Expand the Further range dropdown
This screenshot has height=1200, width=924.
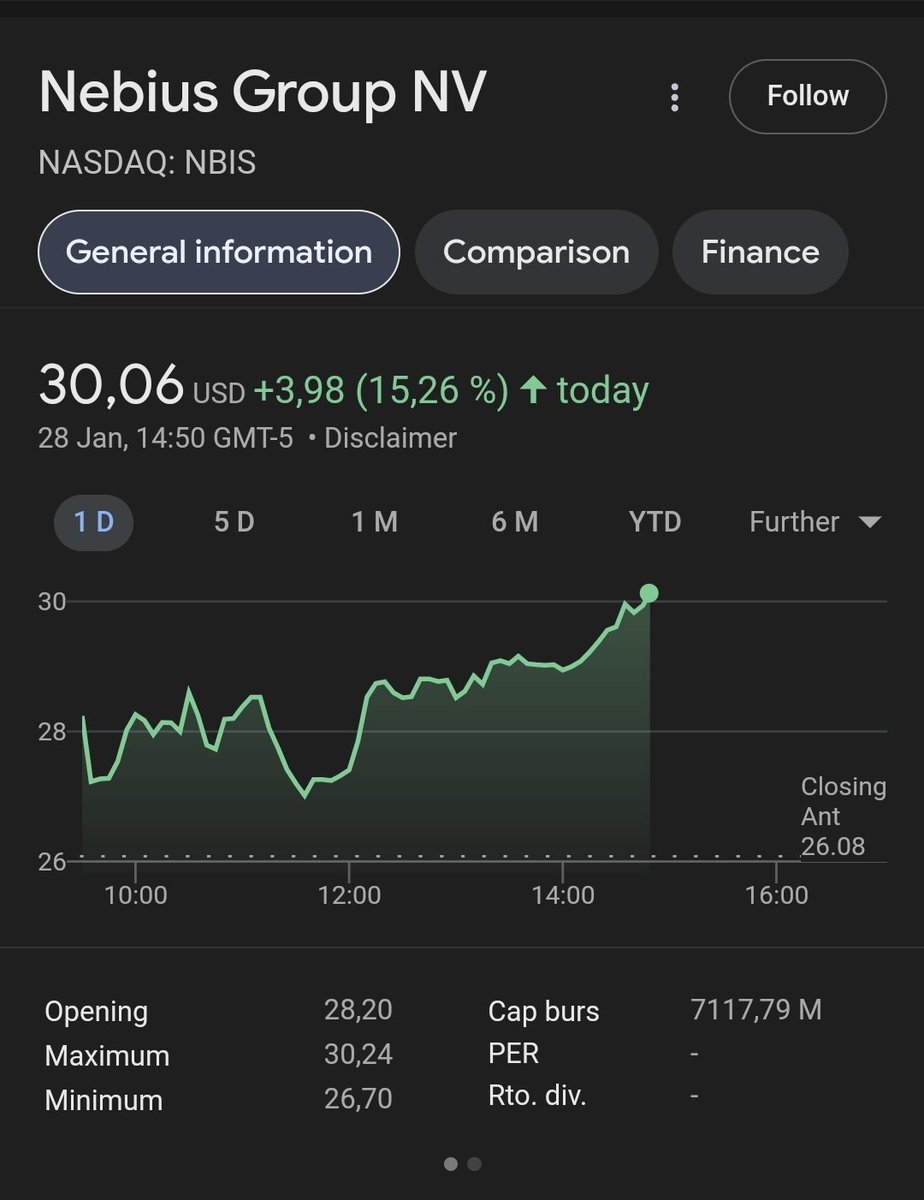point(815,522)
